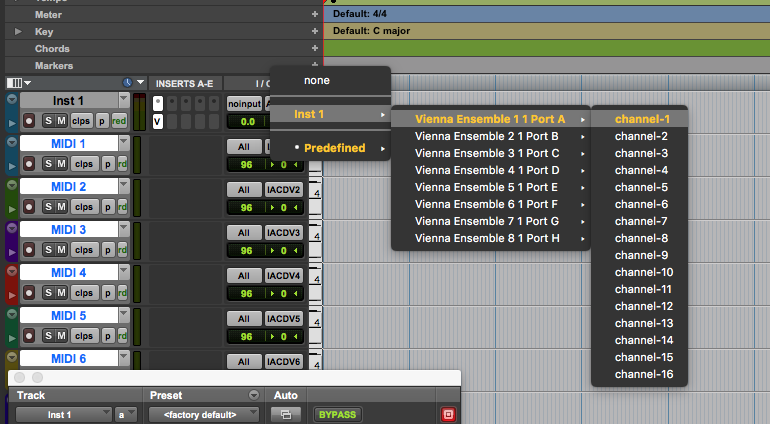Expand the Key ruler disclosure triangle
The width and height of the screenshot is (770, 424).
click(x=18, y=31)
